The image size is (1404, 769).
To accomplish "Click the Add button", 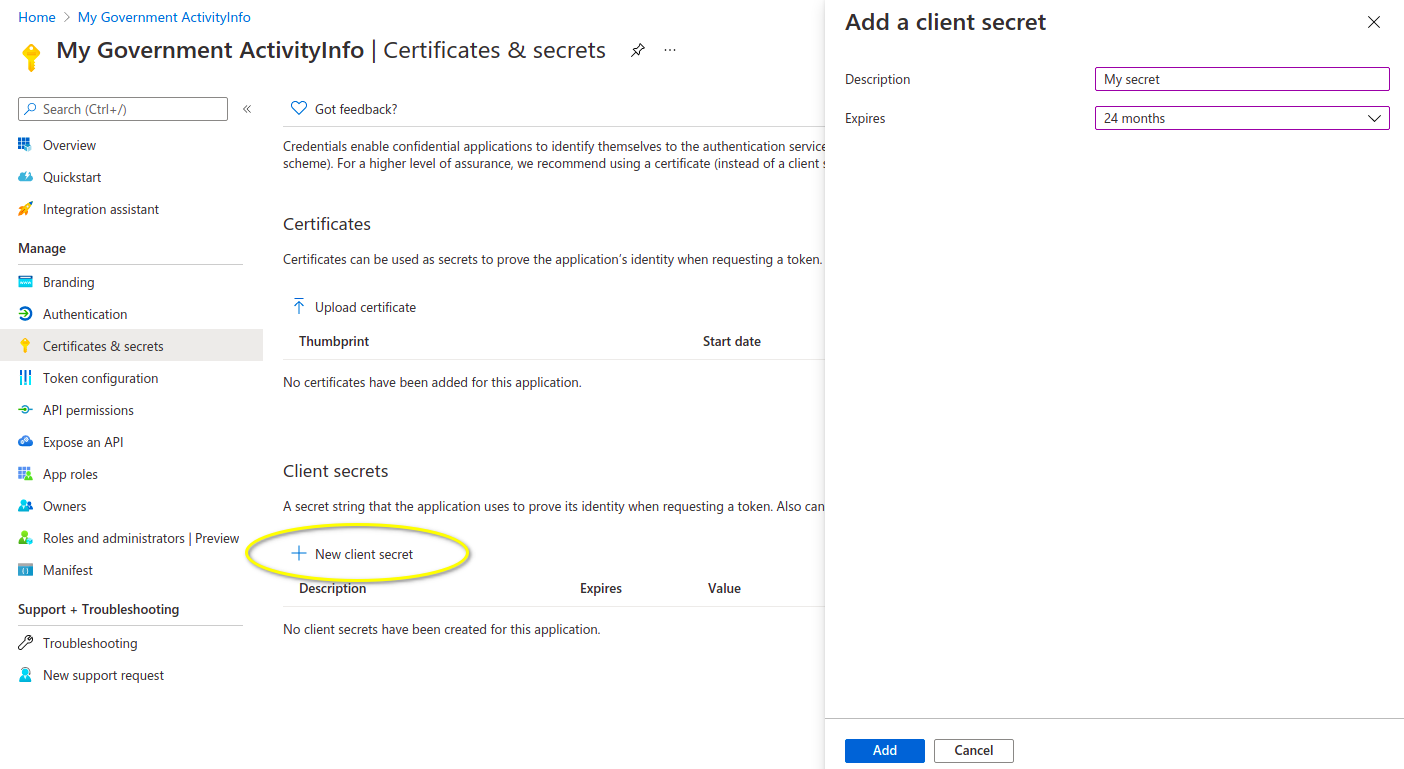I will pos(885,751).
